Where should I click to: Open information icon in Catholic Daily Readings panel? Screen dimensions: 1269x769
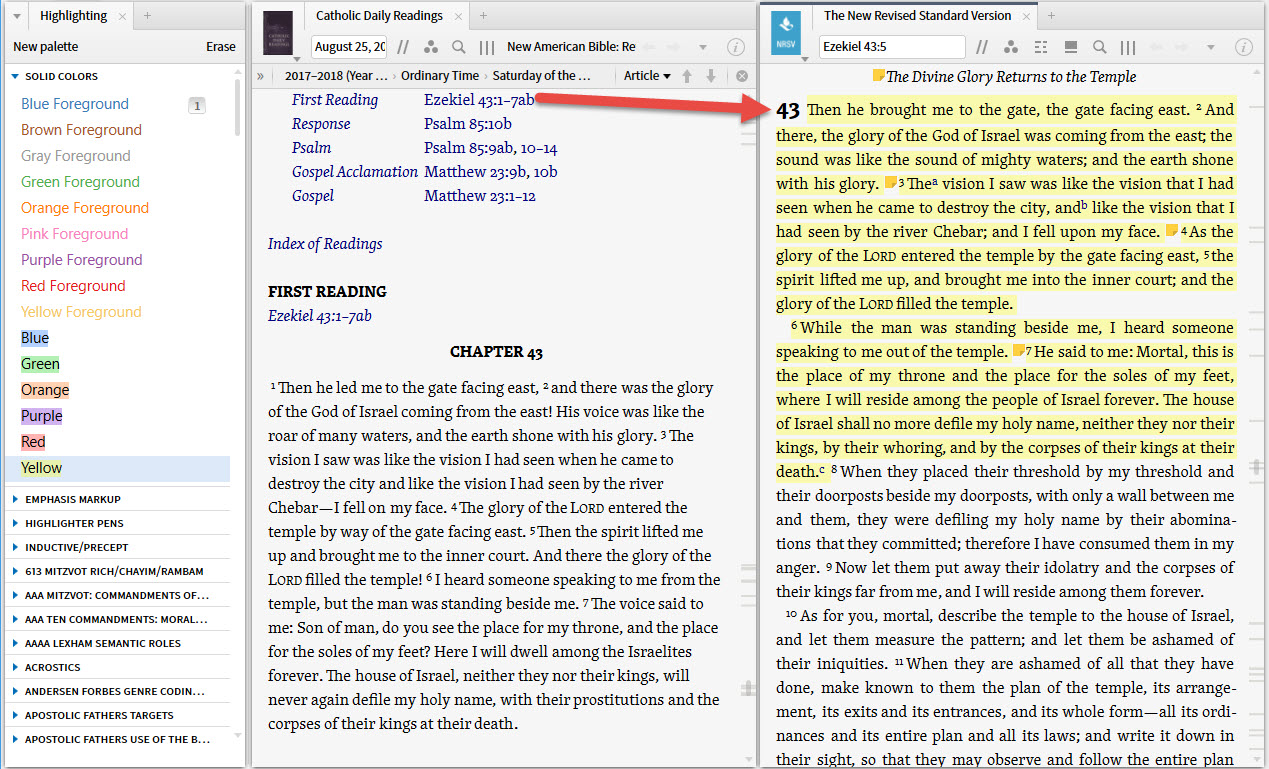[x=735, y=47]
